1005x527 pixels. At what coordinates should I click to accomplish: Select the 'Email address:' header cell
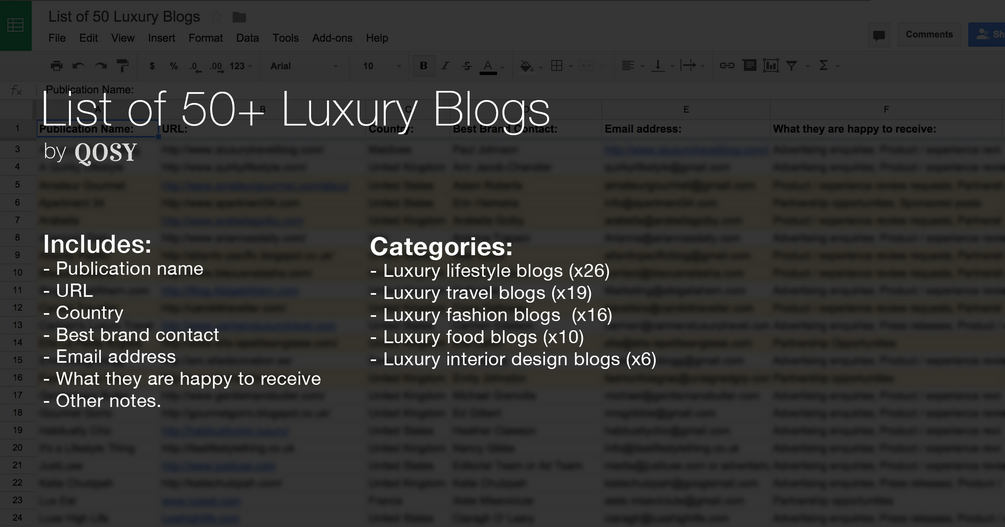[686, 129]
